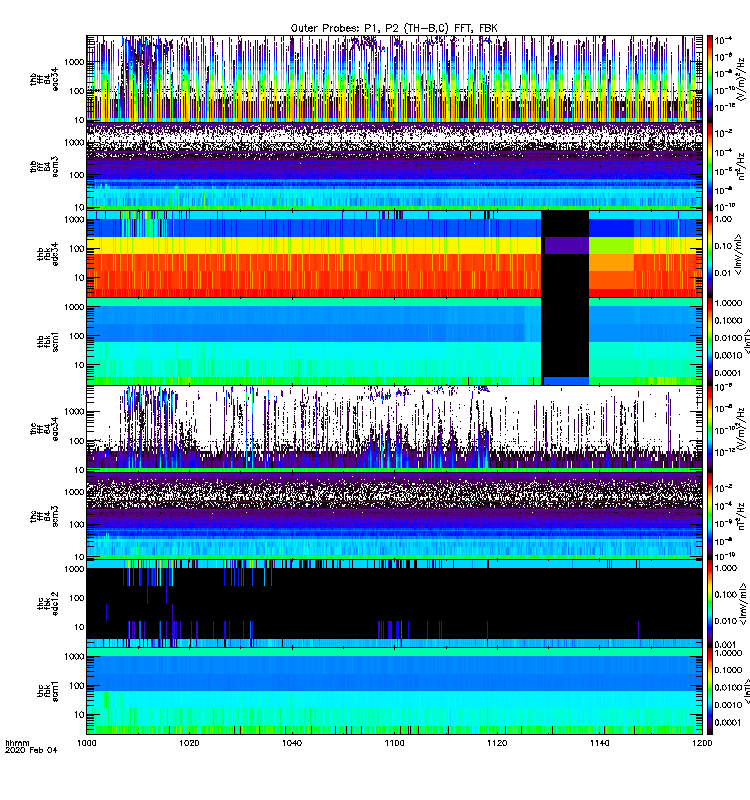Click the "thb fbk scm1" y-axis title
Screen dimensions: 750x800
click(47, 341)
